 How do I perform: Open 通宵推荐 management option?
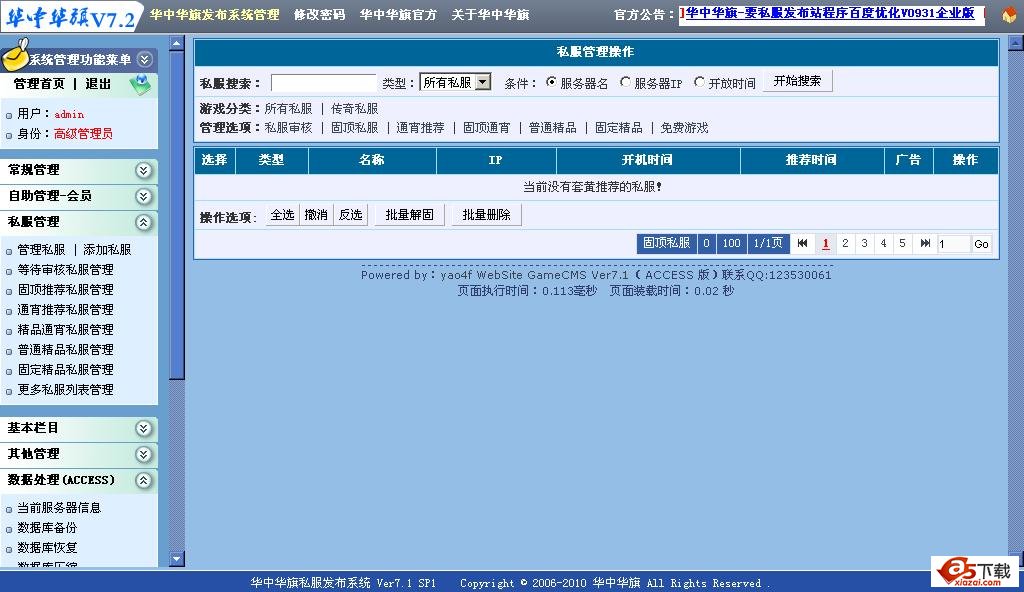click(x=421, y=128)
